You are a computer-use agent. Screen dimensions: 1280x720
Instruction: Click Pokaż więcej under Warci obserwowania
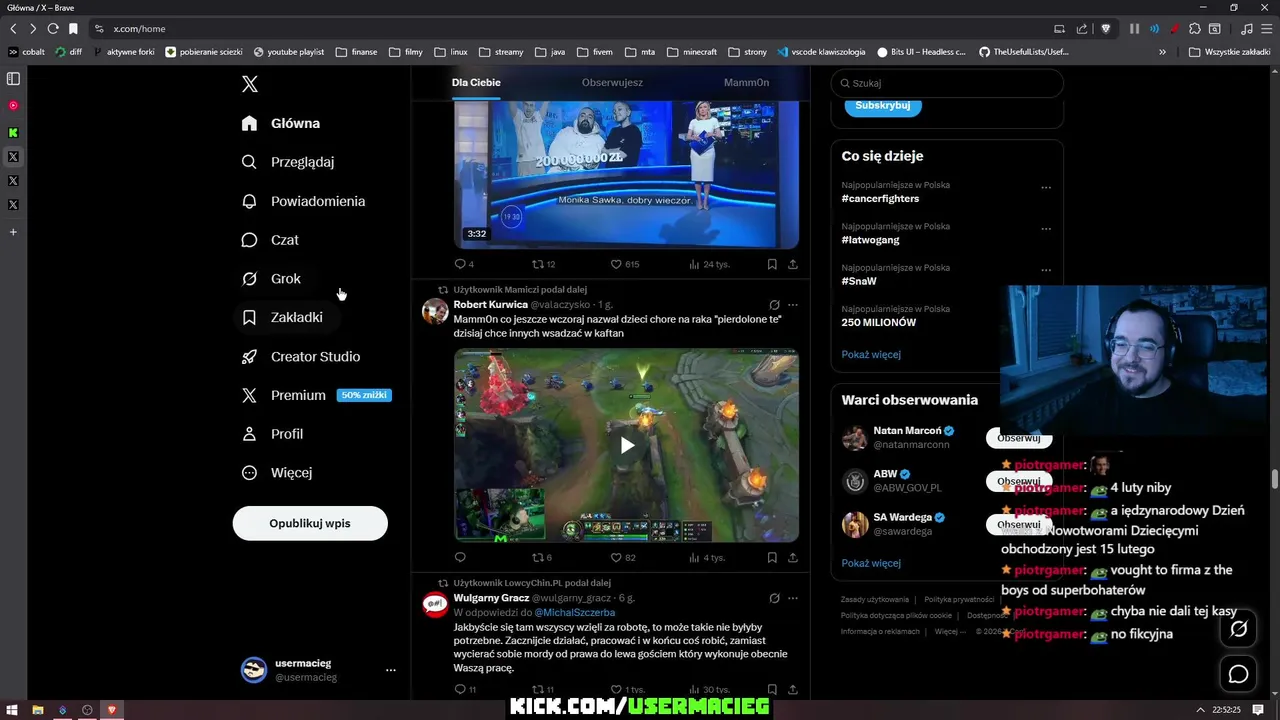pyautogui.click(x=871, y=563)
